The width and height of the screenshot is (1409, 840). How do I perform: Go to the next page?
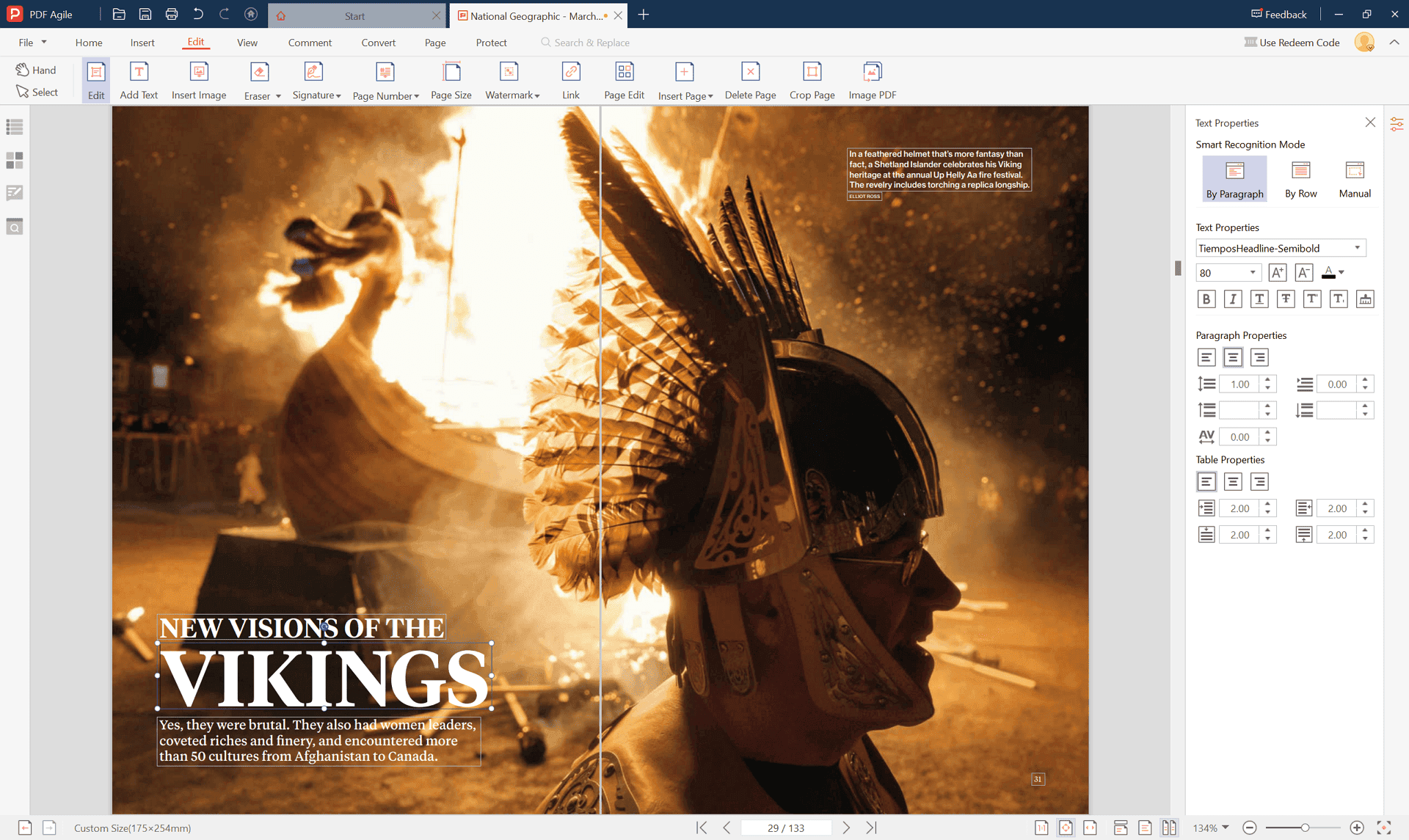(x=846, y=828)
